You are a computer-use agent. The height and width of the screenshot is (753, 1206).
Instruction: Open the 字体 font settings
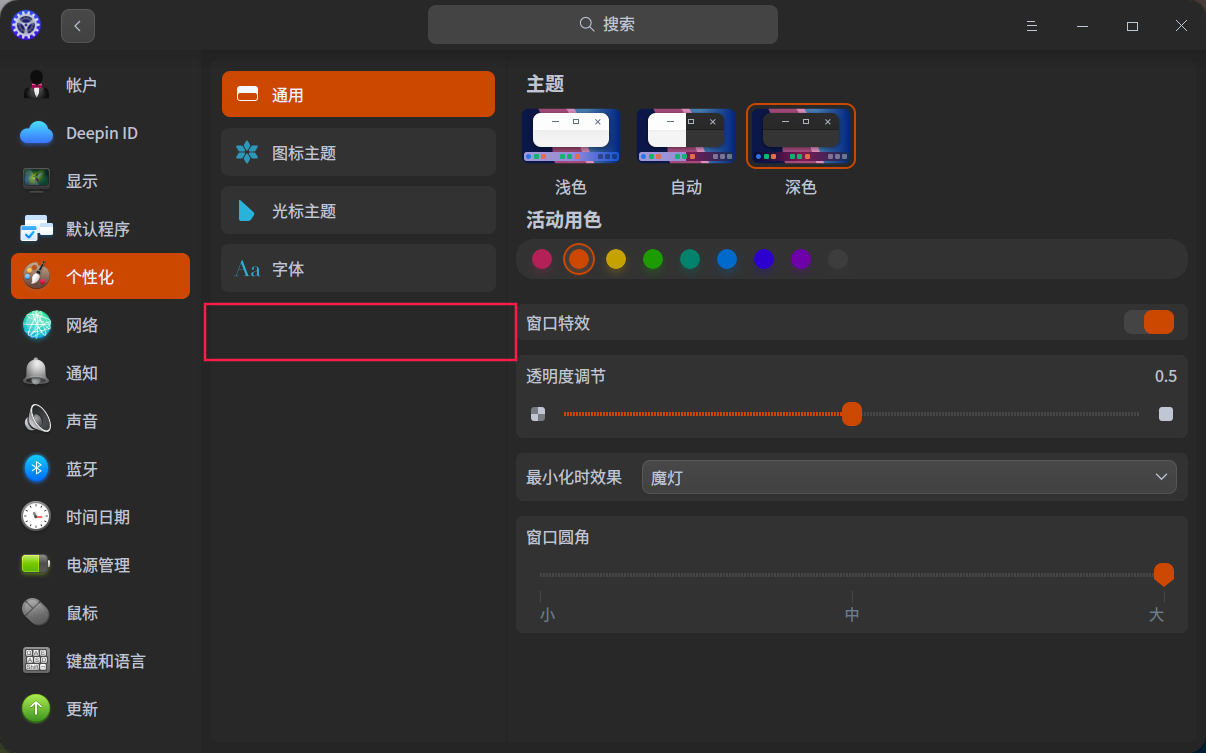358,269
